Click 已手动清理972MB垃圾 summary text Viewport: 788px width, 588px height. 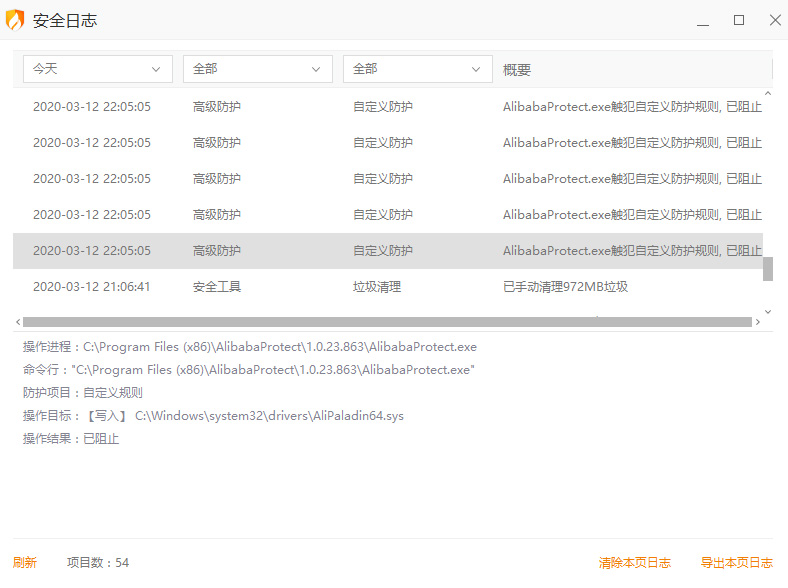tap(565, 286)
